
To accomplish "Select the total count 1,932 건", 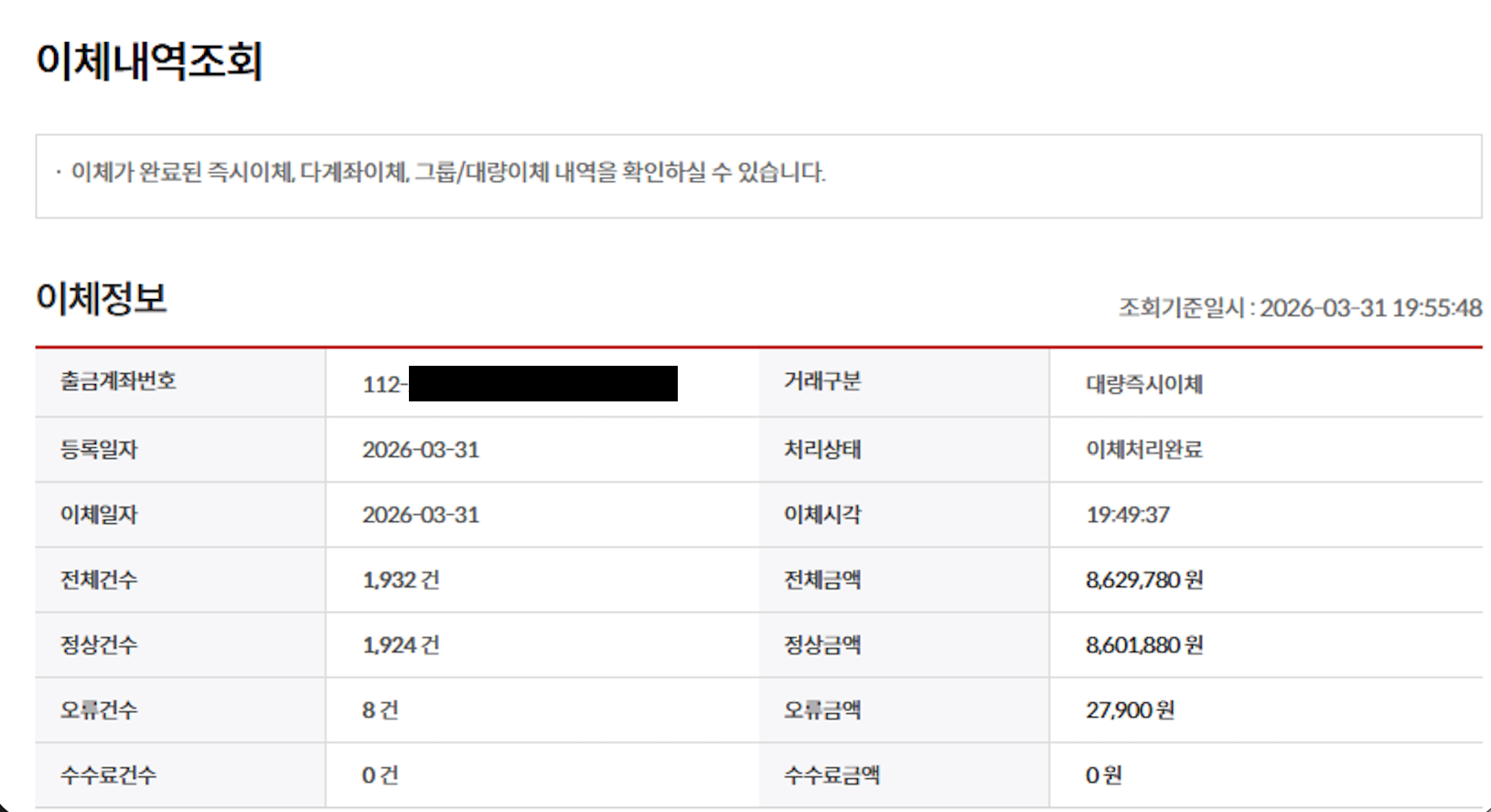I will (x=401, y=580).
